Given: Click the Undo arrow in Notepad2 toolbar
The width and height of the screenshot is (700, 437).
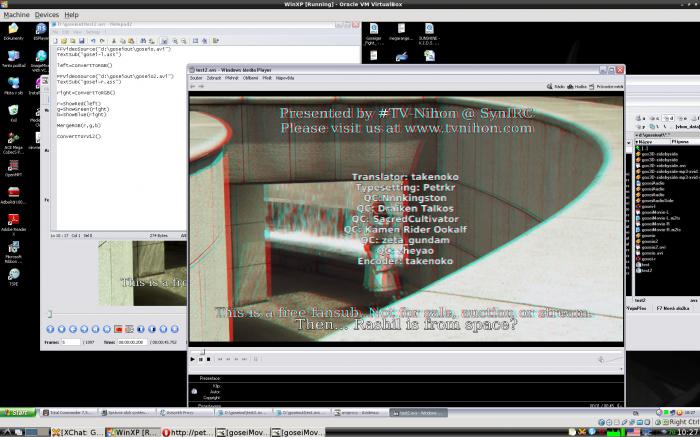Looking at the screenshot, I should click(x=93, y=41).
